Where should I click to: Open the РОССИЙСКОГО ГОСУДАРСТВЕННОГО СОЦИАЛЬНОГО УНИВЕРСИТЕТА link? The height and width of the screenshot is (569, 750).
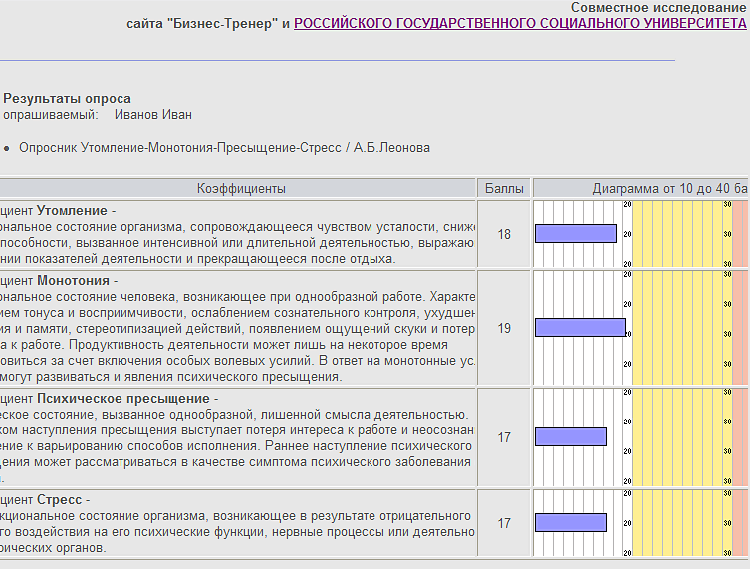(520, 23)
